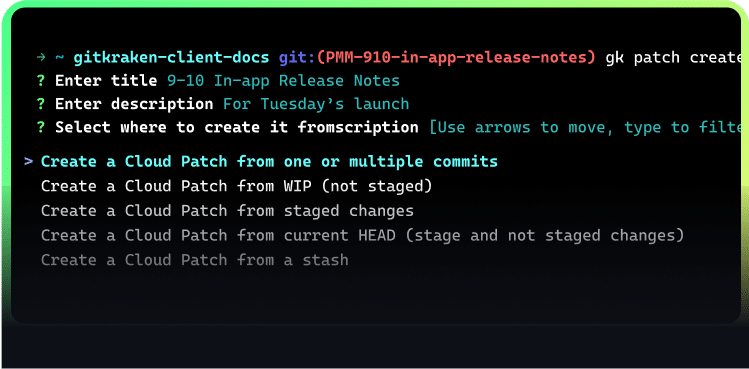
Task: Click the title value 9-10 In-app Release Notes
Action: [283, 81]
